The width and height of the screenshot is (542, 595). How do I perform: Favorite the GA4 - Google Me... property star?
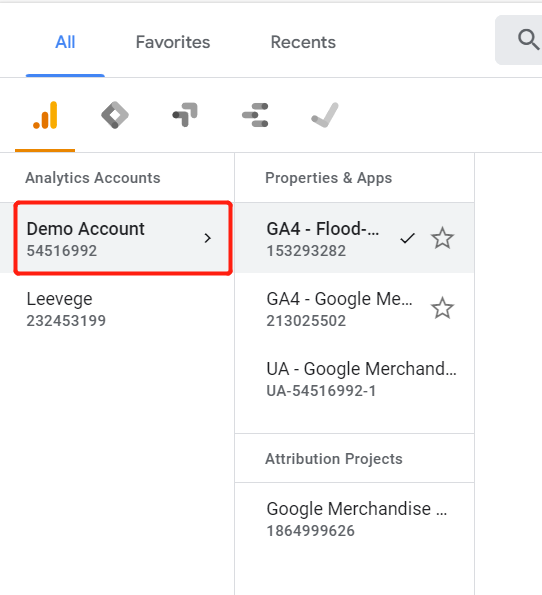(442, 308)
